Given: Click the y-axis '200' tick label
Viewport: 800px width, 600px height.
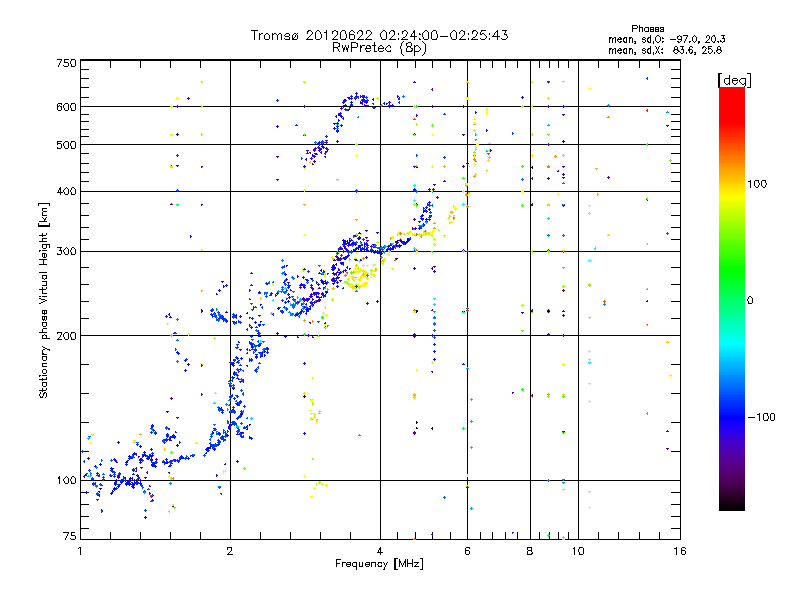Looking at the screenshot, I should pos(66,336).
